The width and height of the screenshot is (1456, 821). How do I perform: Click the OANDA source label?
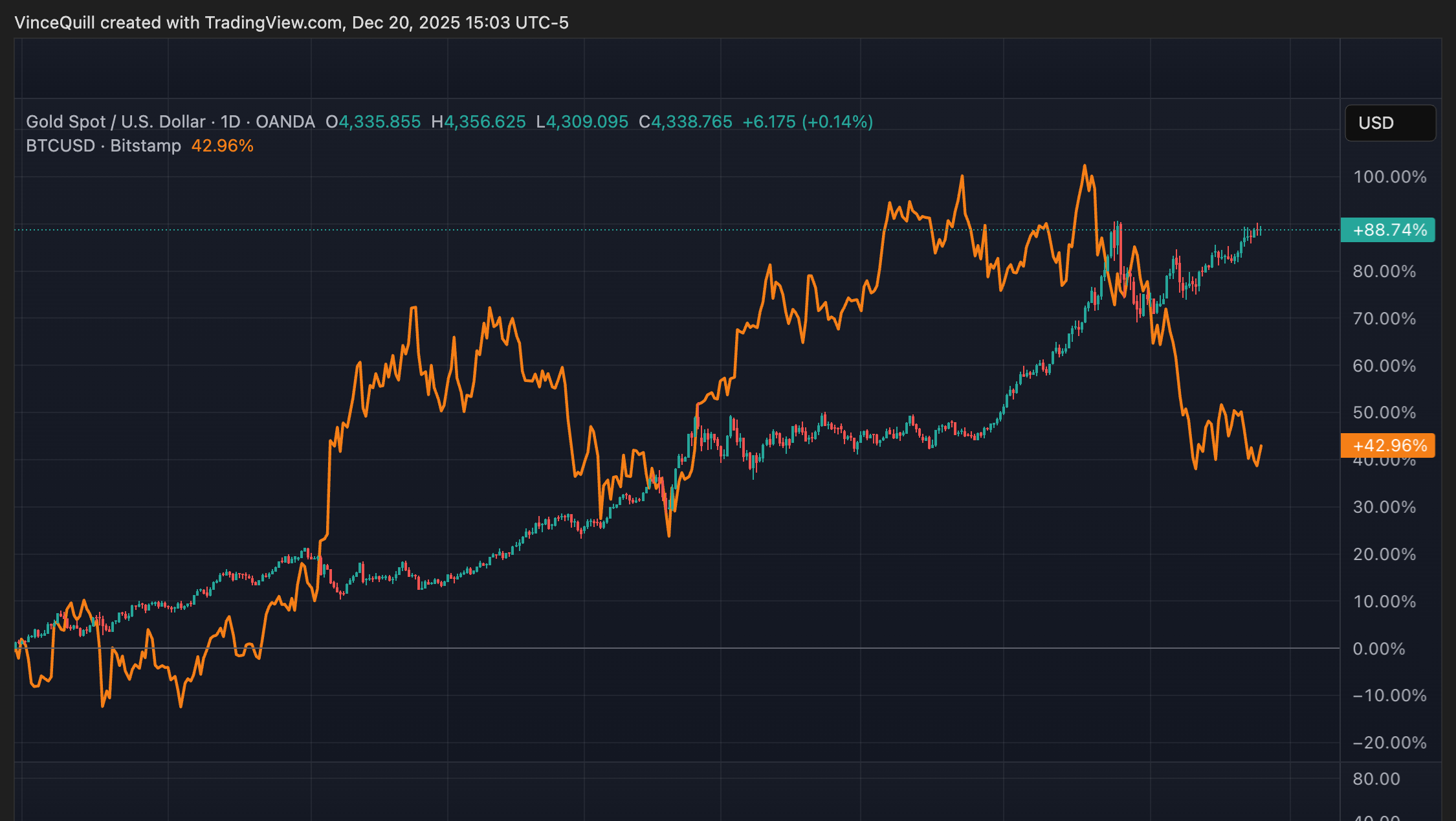click(x=285, y=122)
